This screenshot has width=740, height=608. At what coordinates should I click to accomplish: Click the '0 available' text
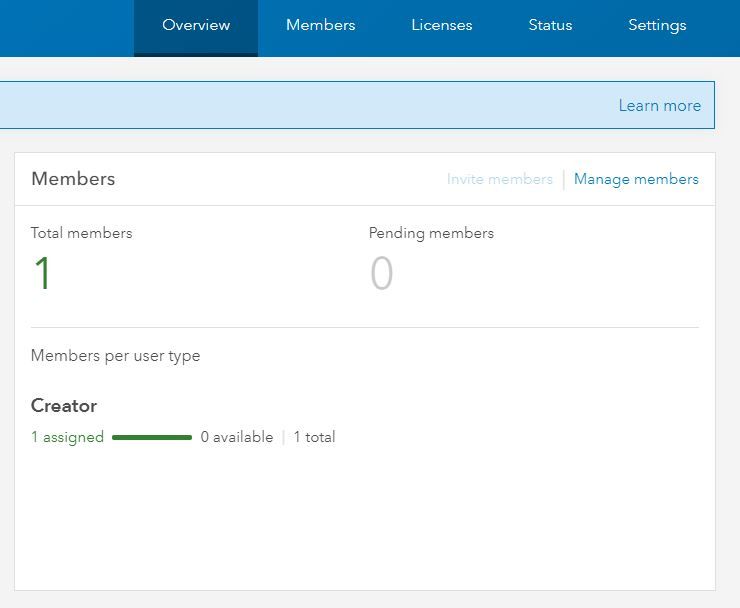point(236,437)
